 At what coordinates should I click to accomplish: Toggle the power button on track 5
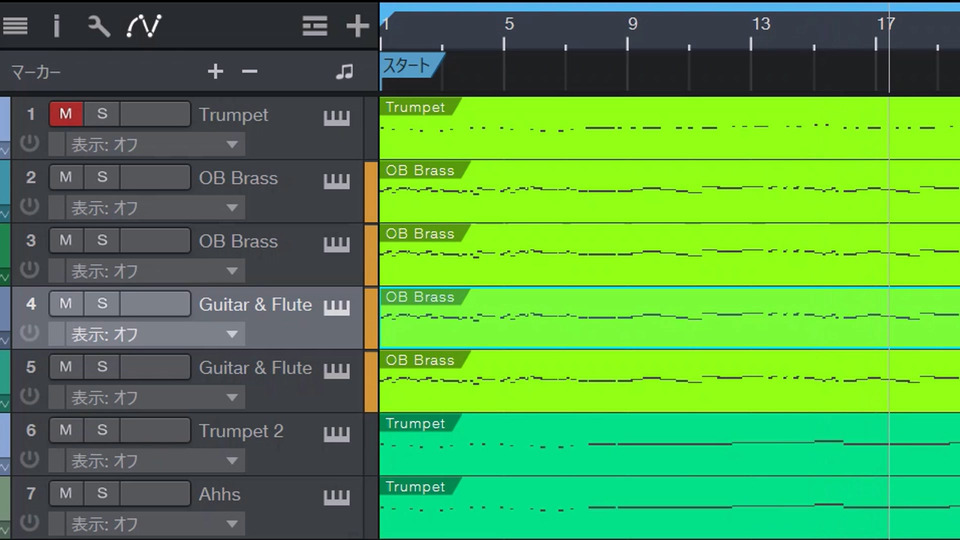point(29,396)
